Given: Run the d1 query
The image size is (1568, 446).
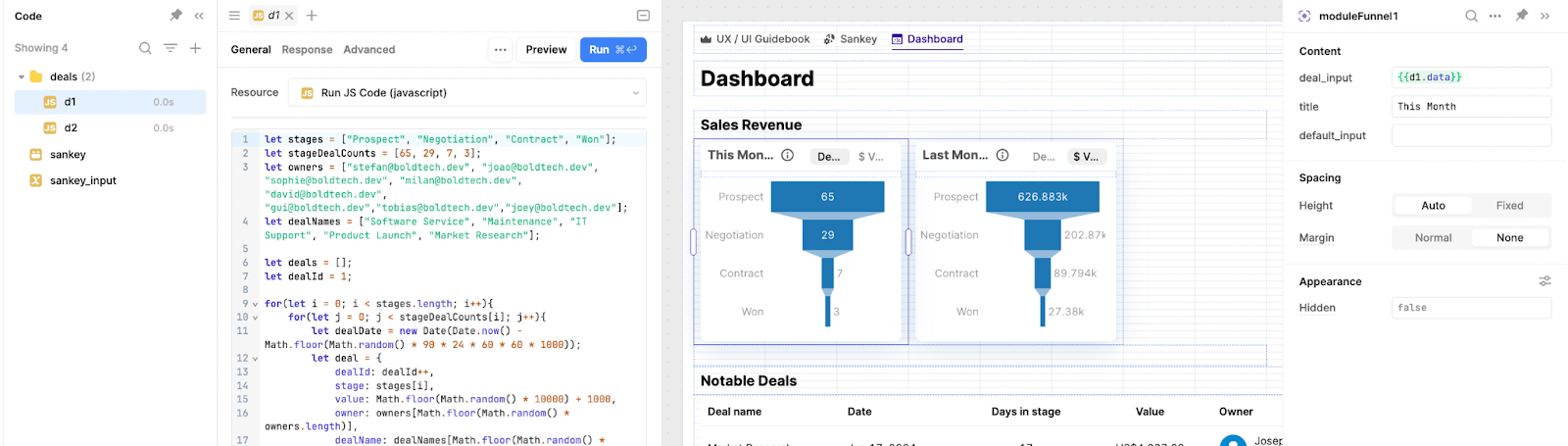Looking at the screenshot, I should (613, 50).
